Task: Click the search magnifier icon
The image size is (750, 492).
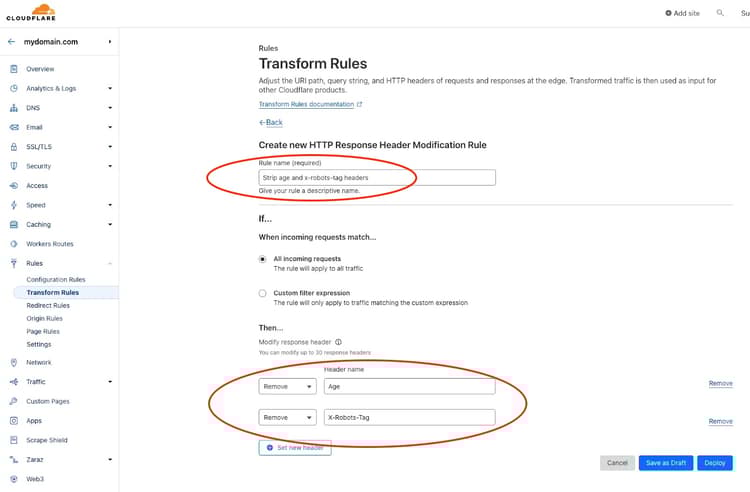Action: click(x=719, y=13)
